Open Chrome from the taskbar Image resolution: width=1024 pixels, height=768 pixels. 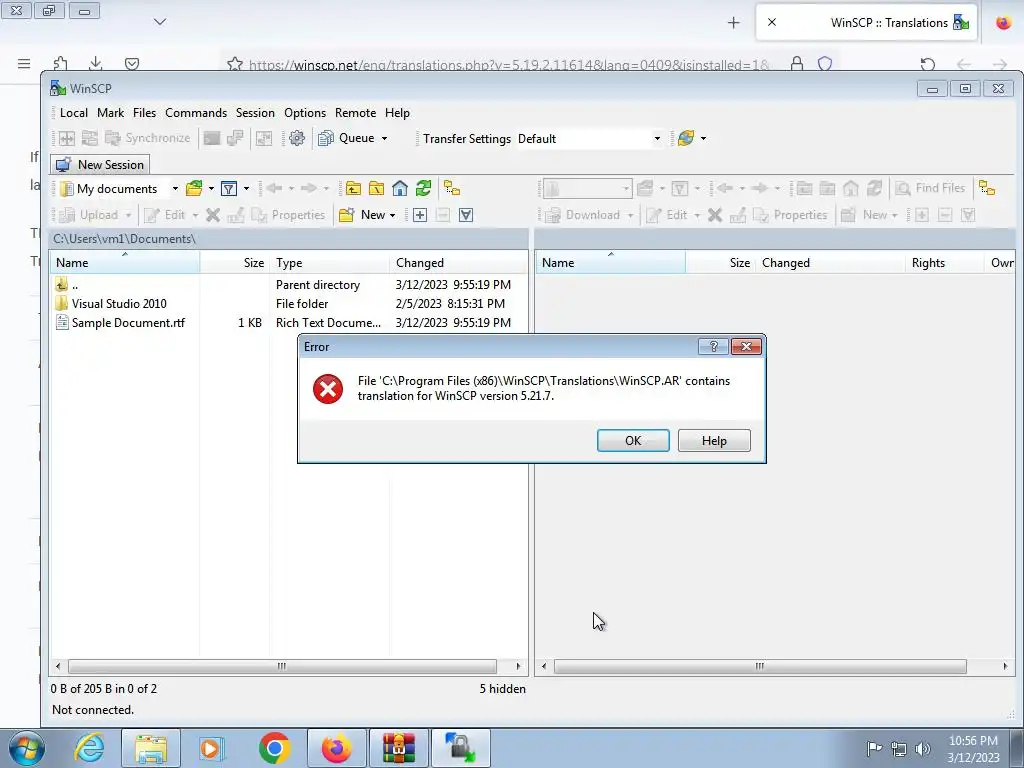click(x=274, y=748)
